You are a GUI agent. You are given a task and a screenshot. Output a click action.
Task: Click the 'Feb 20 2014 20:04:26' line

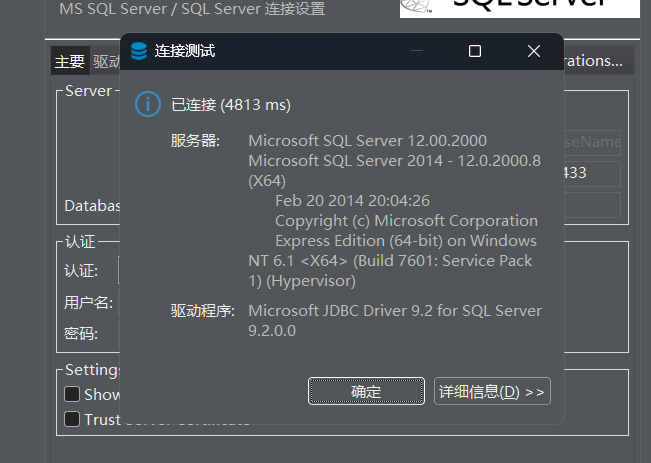[x=352, y=201]
